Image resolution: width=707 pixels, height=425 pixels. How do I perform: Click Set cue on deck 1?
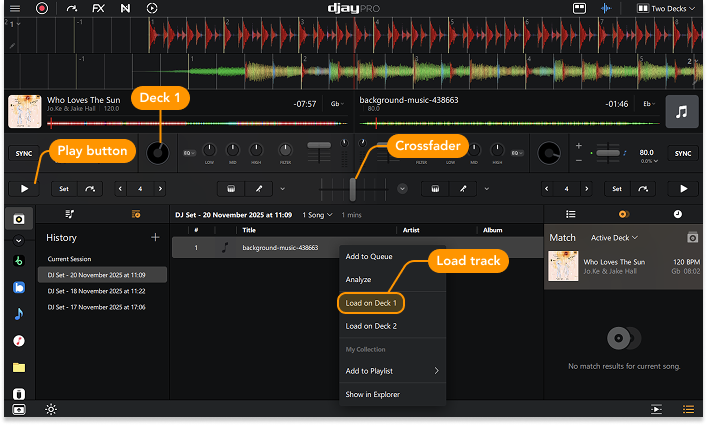point(64,189)
